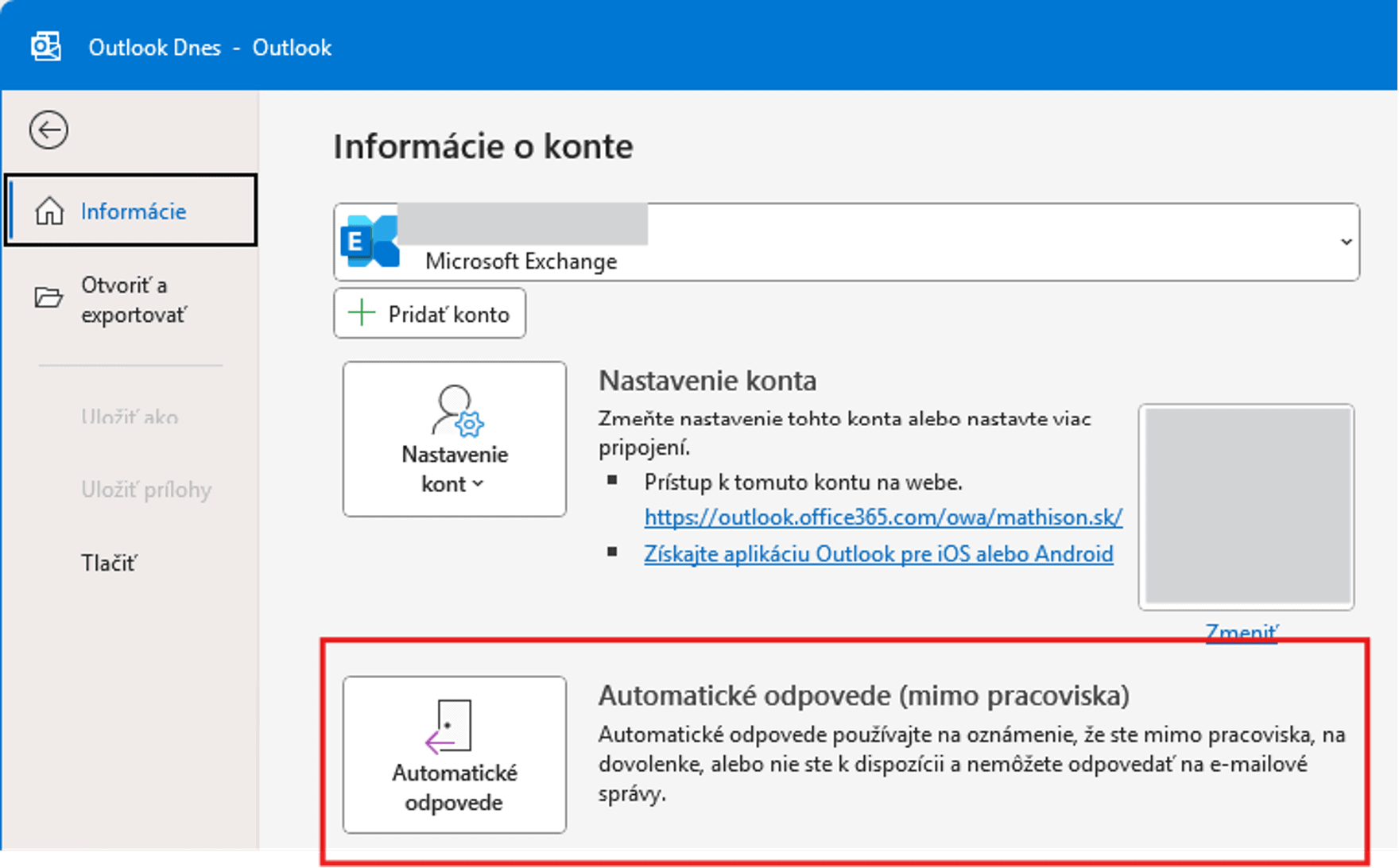Click Zmeniť under the profile picture

tap(1240, 632)
